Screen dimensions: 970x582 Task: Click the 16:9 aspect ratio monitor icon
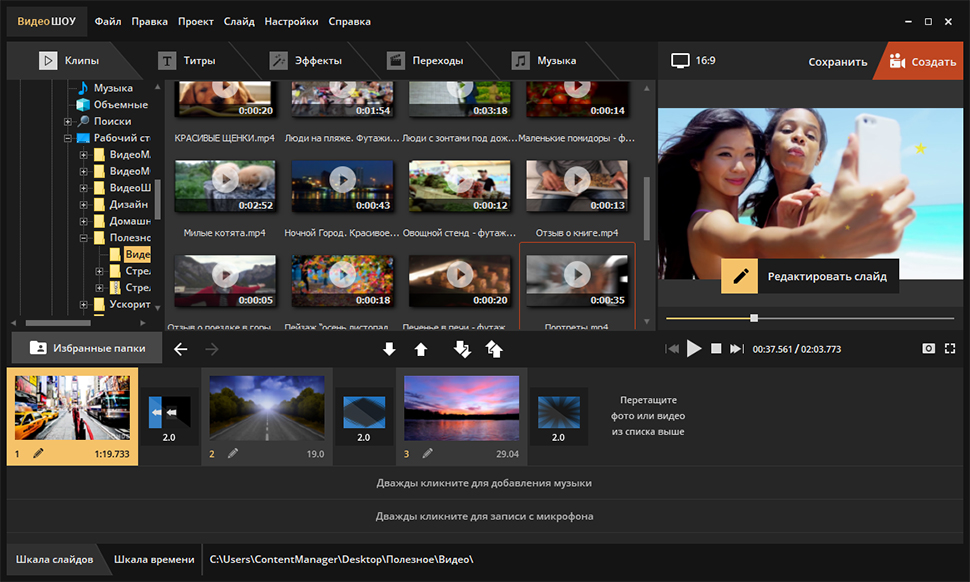tap(680, 61)
